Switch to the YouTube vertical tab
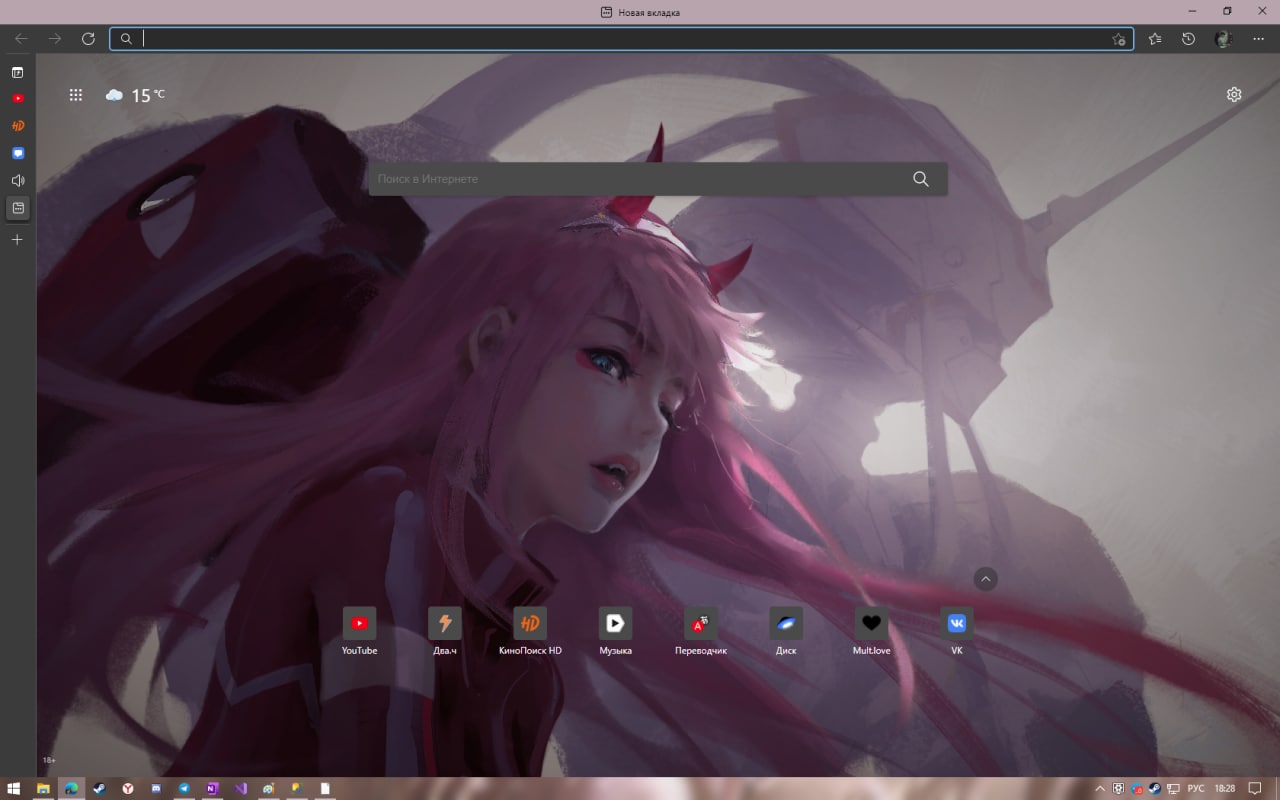The height and width of the screenshot is (800, 1280). [17, 99]
